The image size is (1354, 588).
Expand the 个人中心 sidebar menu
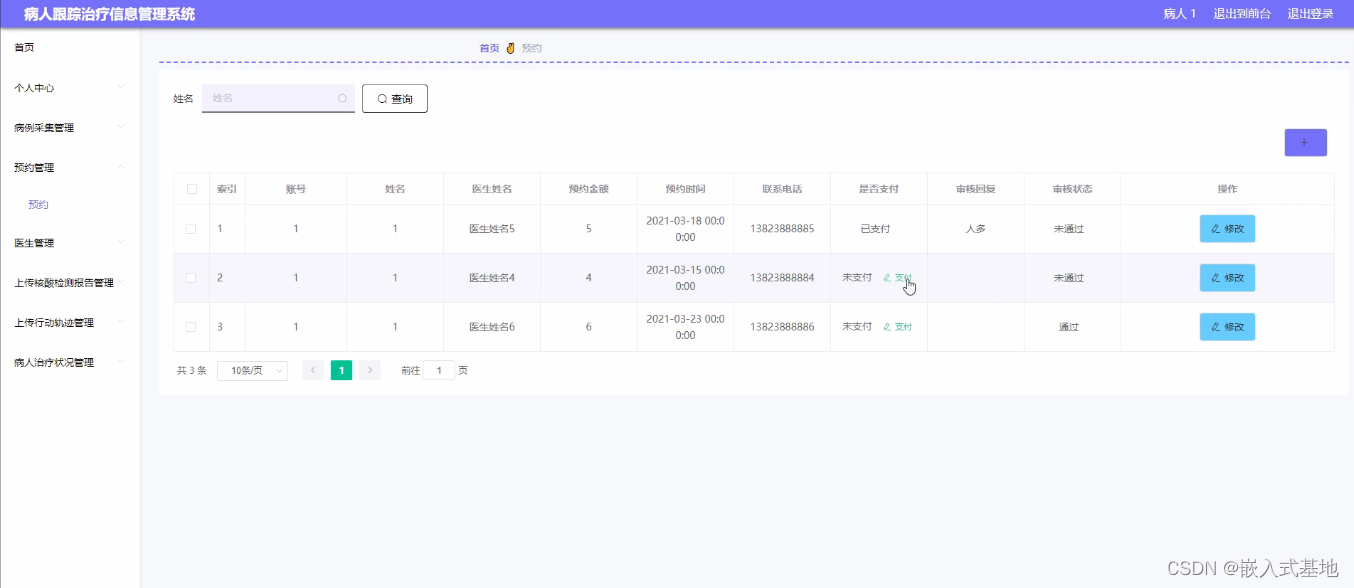coord(68,88)
